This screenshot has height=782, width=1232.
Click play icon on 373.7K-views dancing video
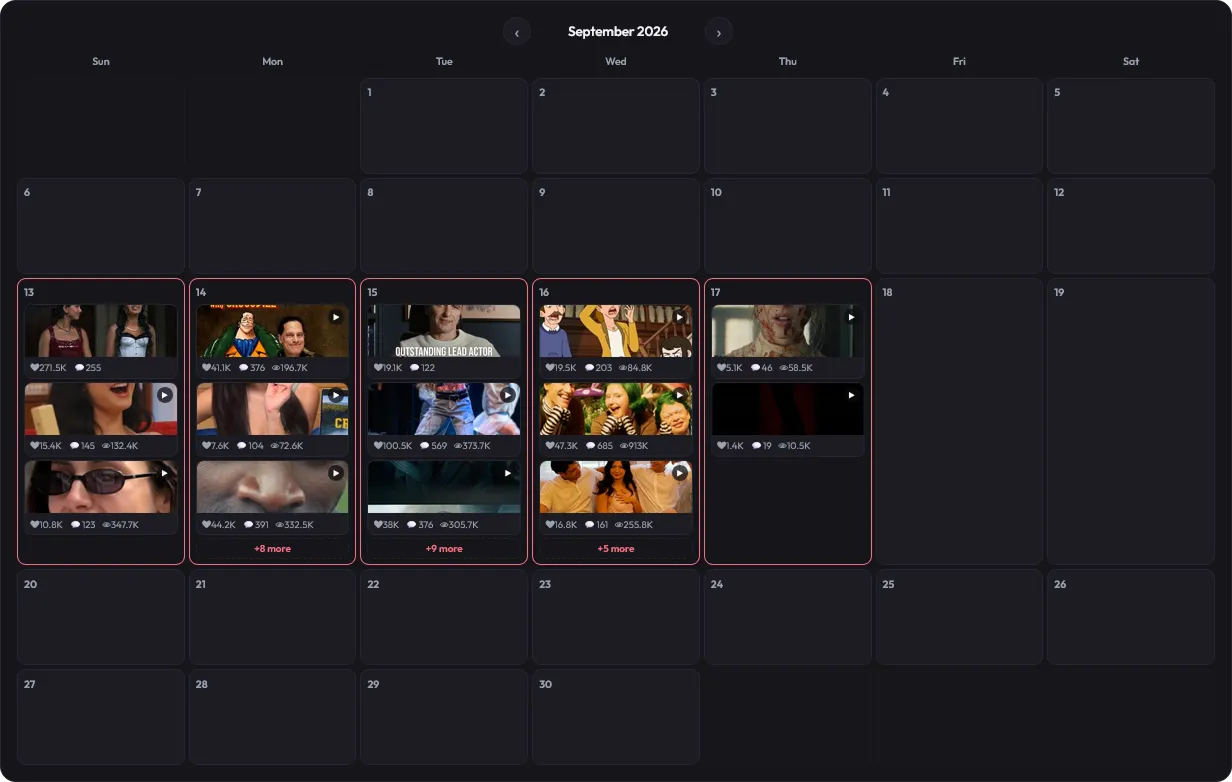(x=508, y=395)
